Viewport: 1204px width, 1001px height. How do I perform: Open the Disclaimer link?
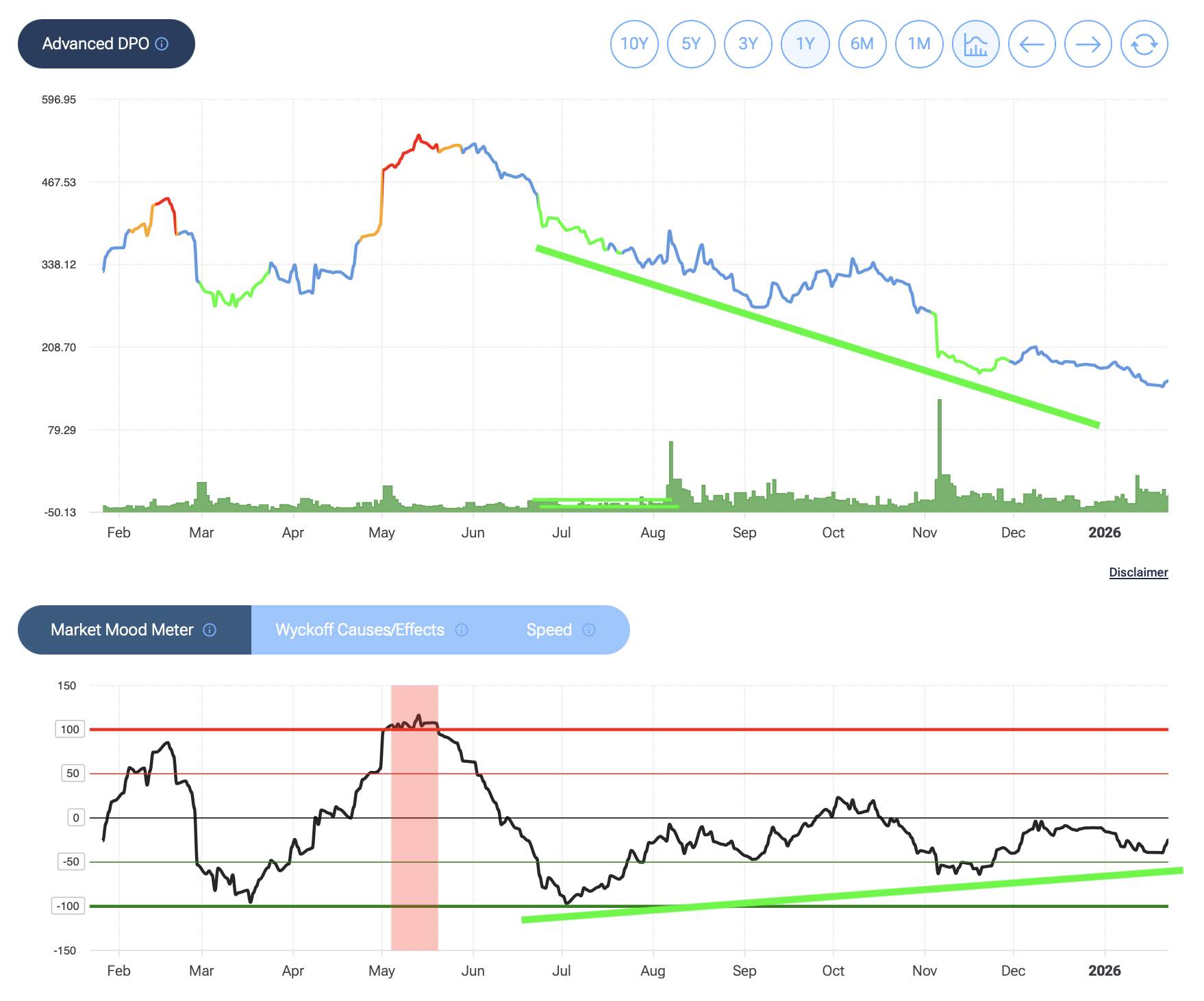pos(1138,572)
